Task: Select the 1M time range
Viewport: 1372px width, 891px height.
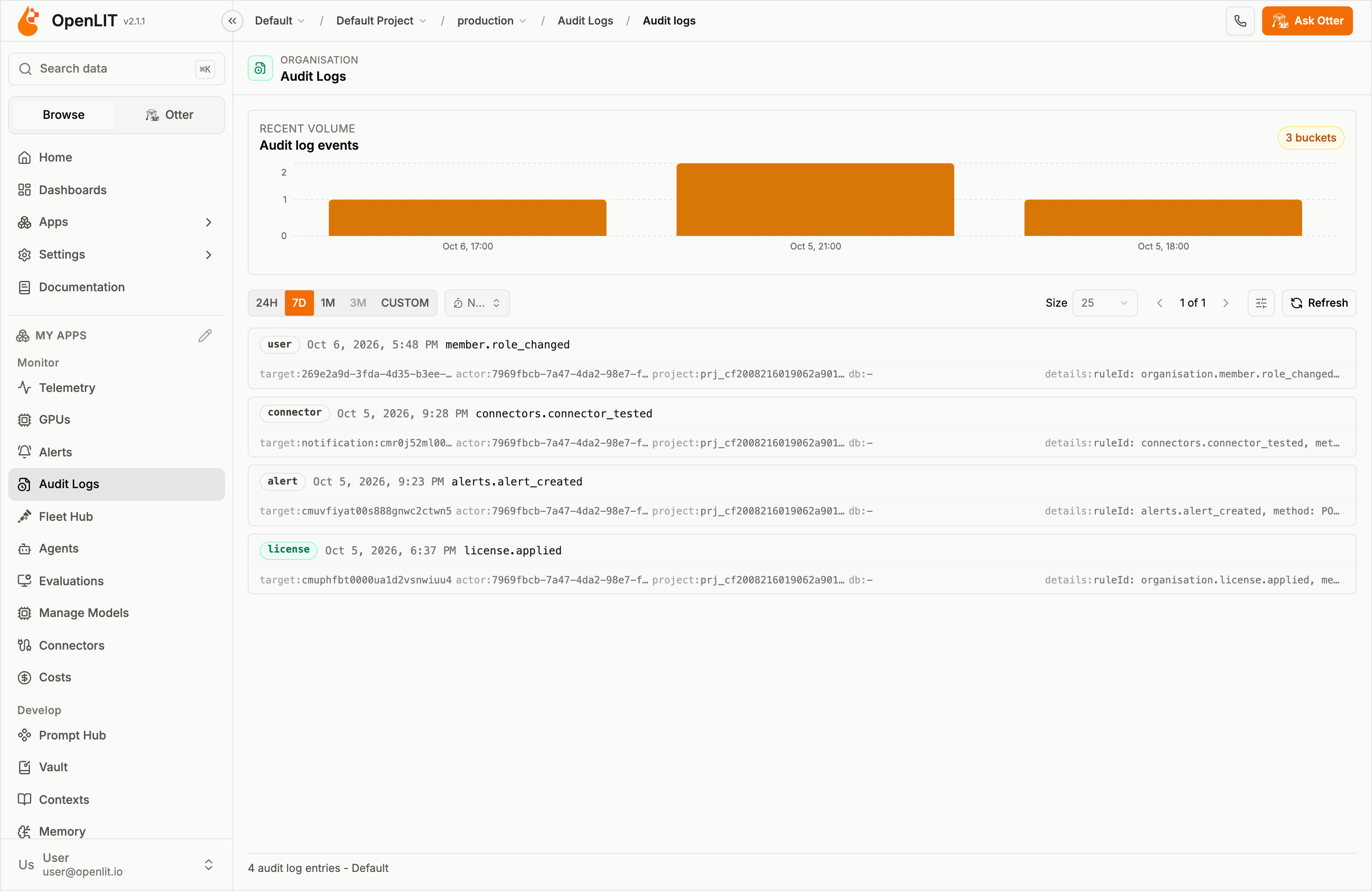Action: 328,303
